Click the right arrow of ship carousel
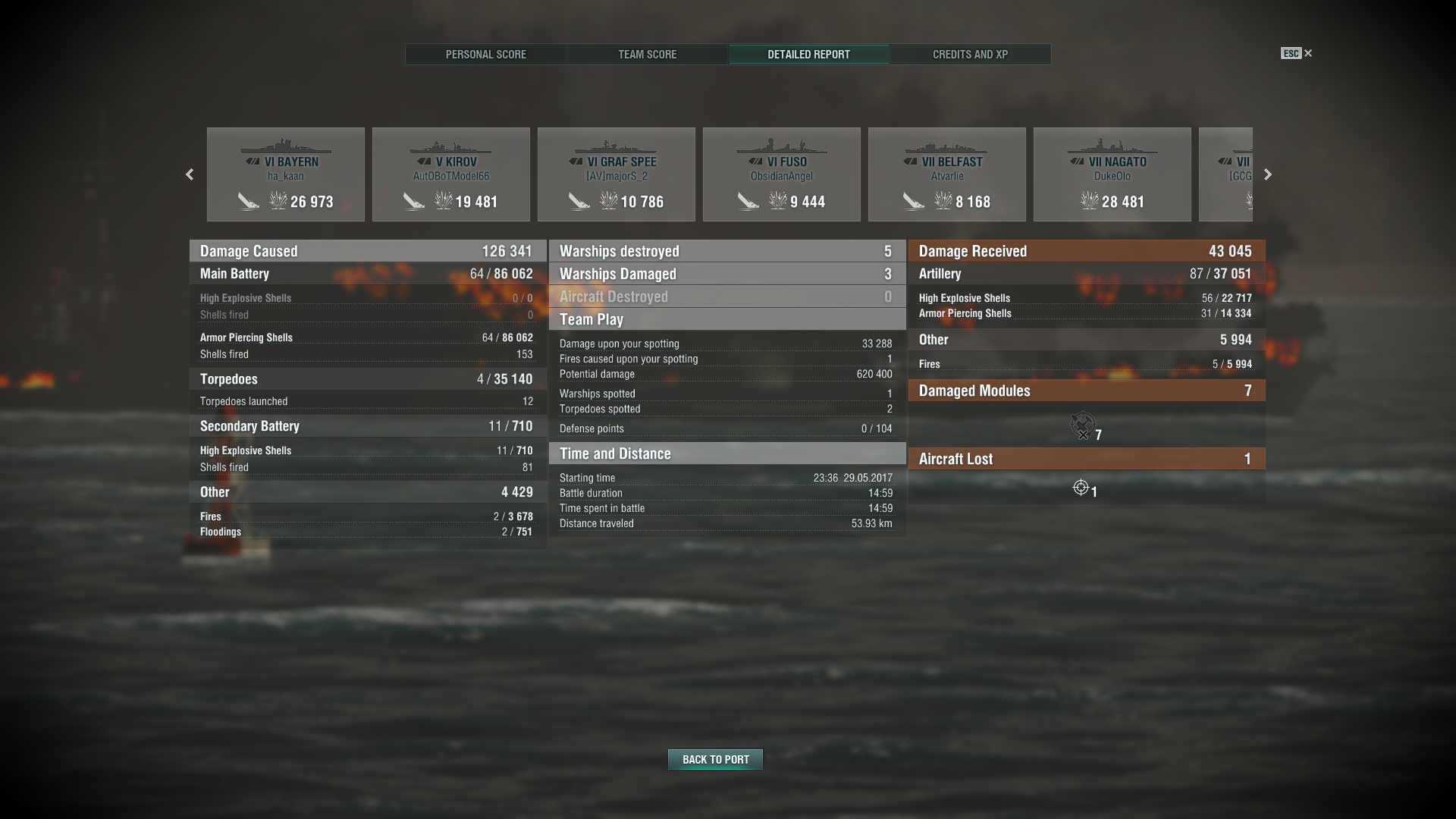1456x819 pixels. [x=1268, y=174]
